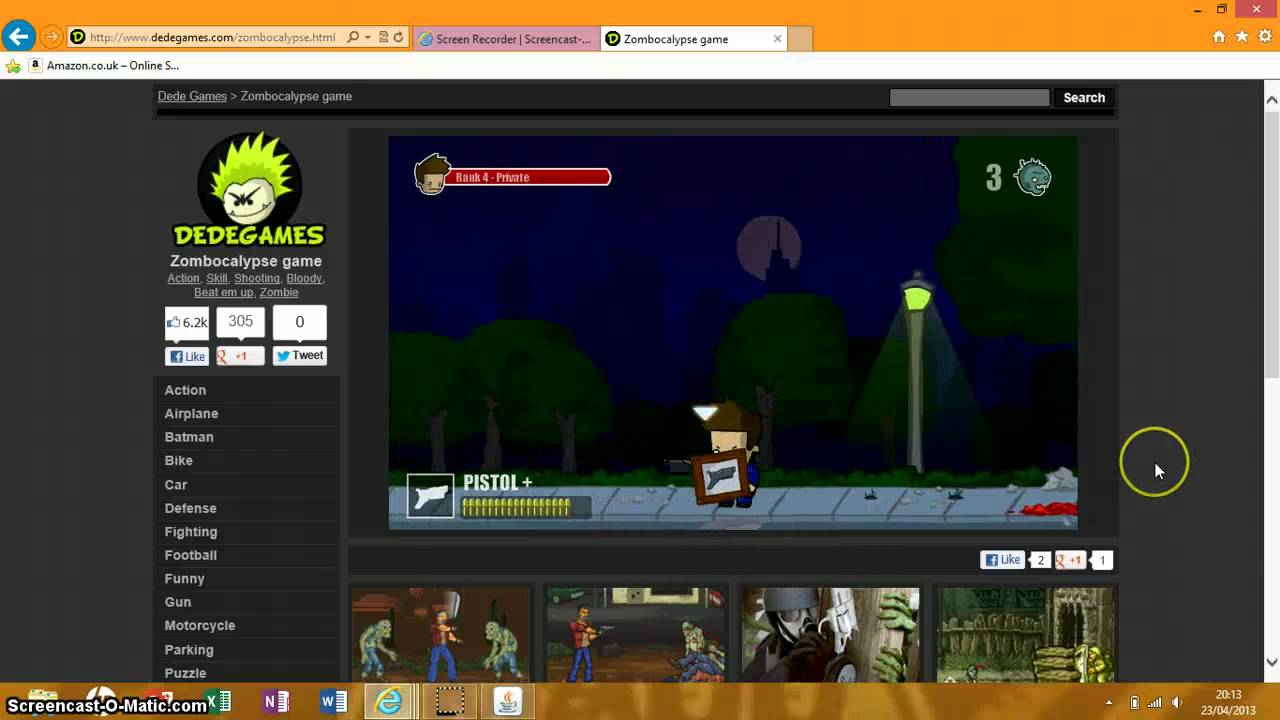Image resolution: width=1280 pixels, height=720 pixels.
Task: Open the Funny category
Action: tap(184, 578)
